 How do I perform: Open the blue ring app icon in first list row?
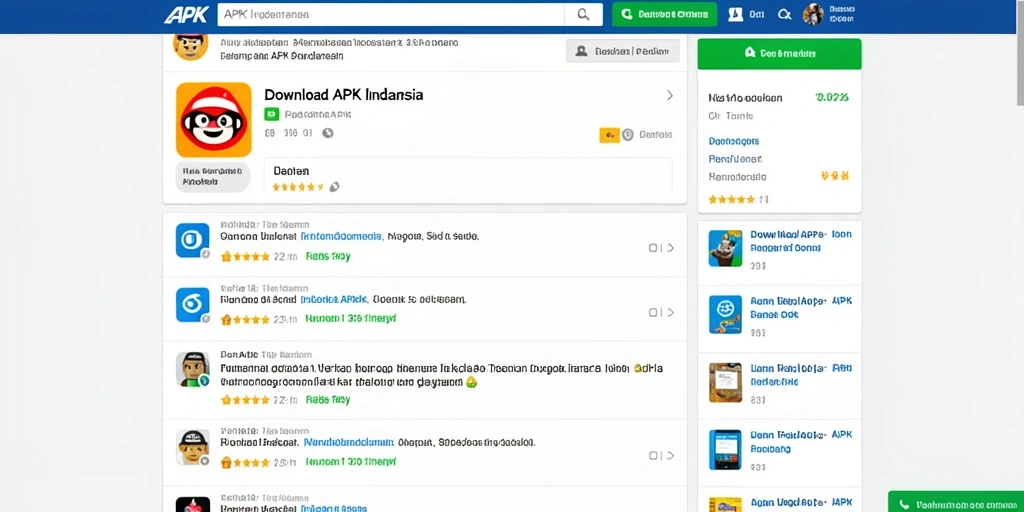[193, 240]
